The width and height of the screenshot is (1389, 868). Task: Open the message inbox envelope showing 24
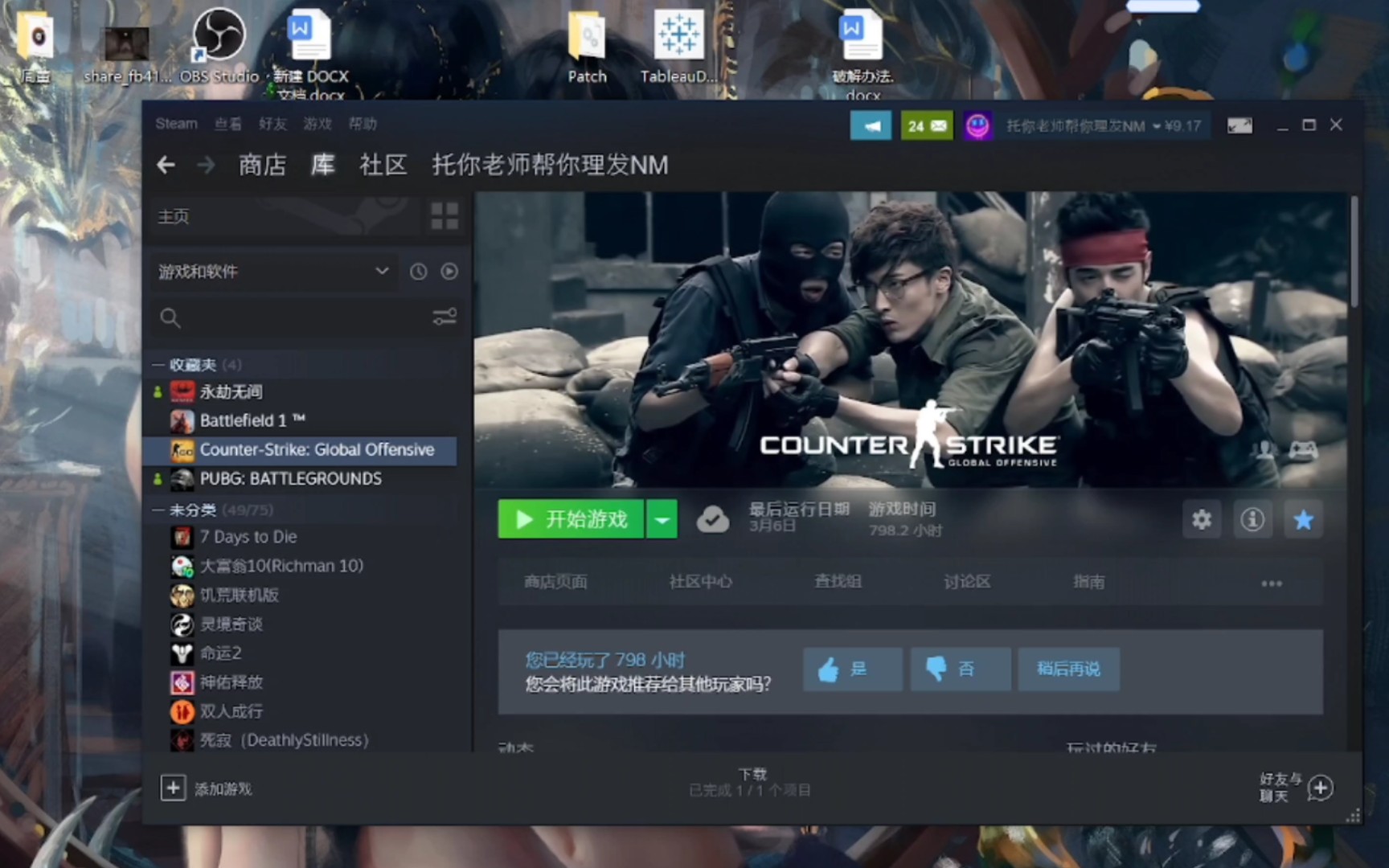[926, 125]
